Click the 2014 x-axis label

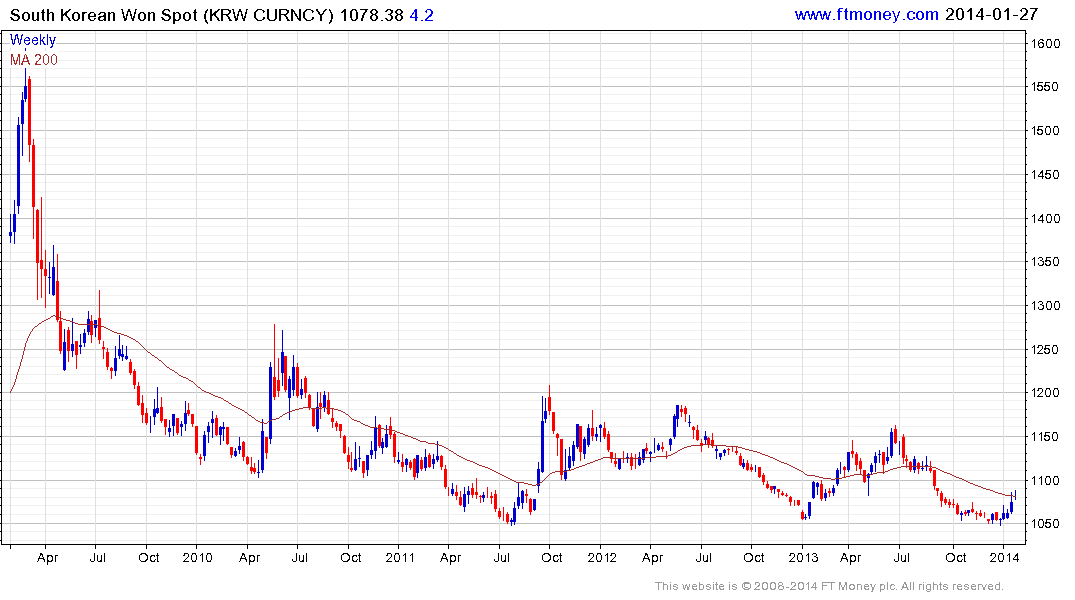click(x=1004, y=557)
